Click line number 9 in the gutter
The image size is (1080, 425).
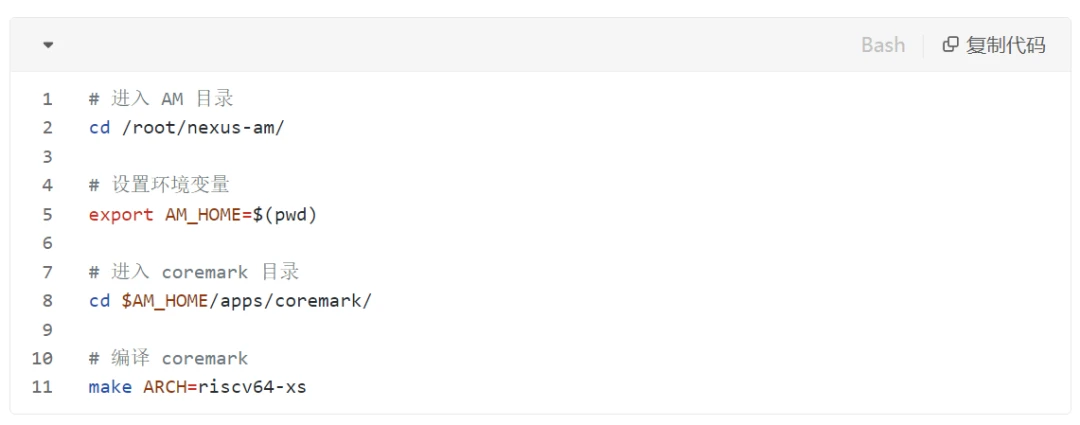[x=47, y=330]
